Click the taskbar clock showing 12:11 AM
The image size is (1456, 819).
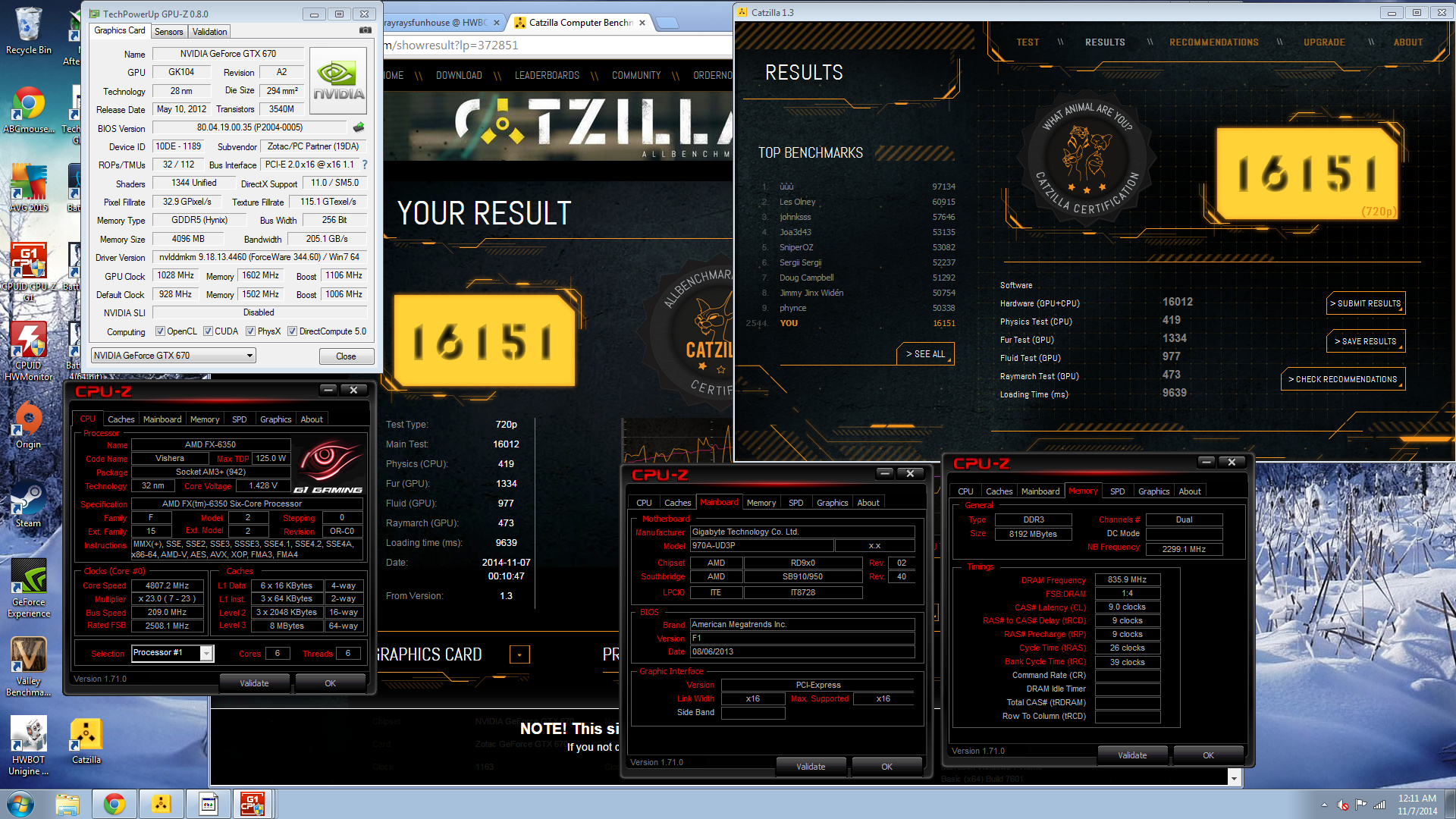pyautogui.click(x=1417, y=805)
